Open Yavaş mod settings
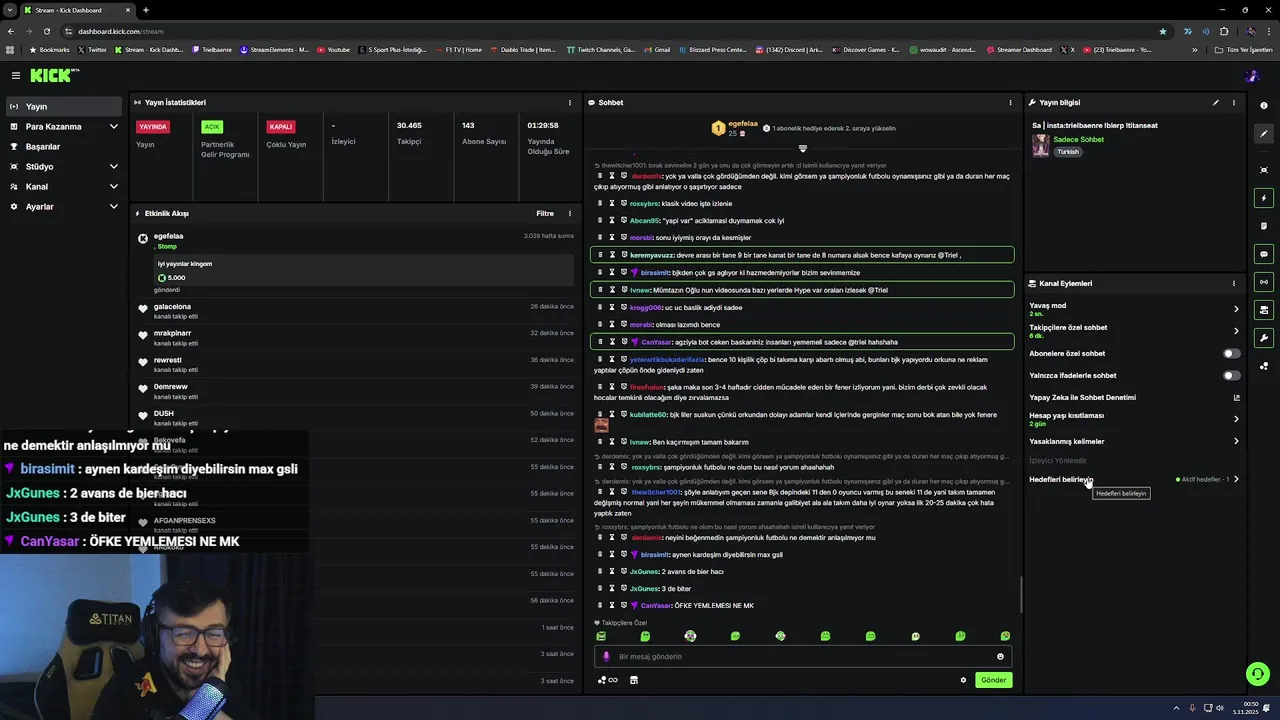 pos(1135,309)
